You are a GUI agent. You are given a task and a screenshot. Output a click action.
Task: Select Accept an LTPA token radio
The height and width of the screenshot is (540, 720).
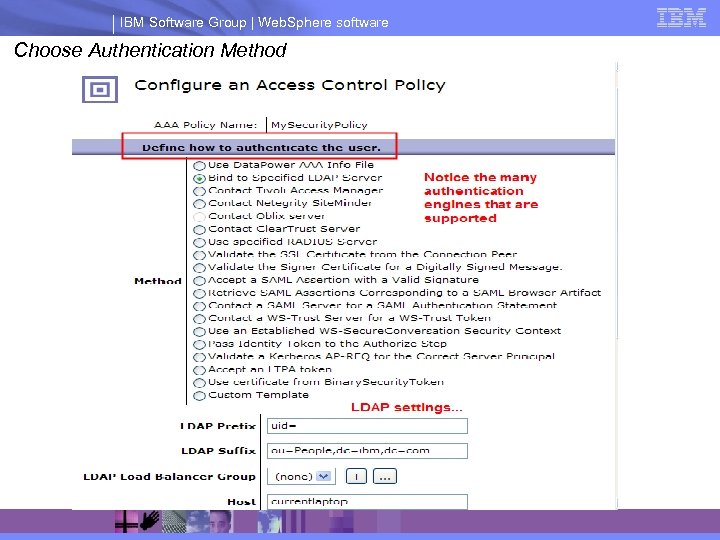click(199, 370)
